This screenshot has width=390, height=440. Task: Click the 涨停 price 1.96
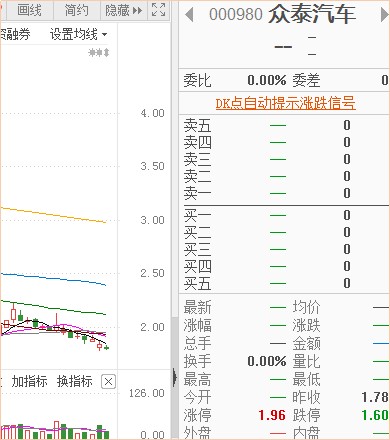272,415
